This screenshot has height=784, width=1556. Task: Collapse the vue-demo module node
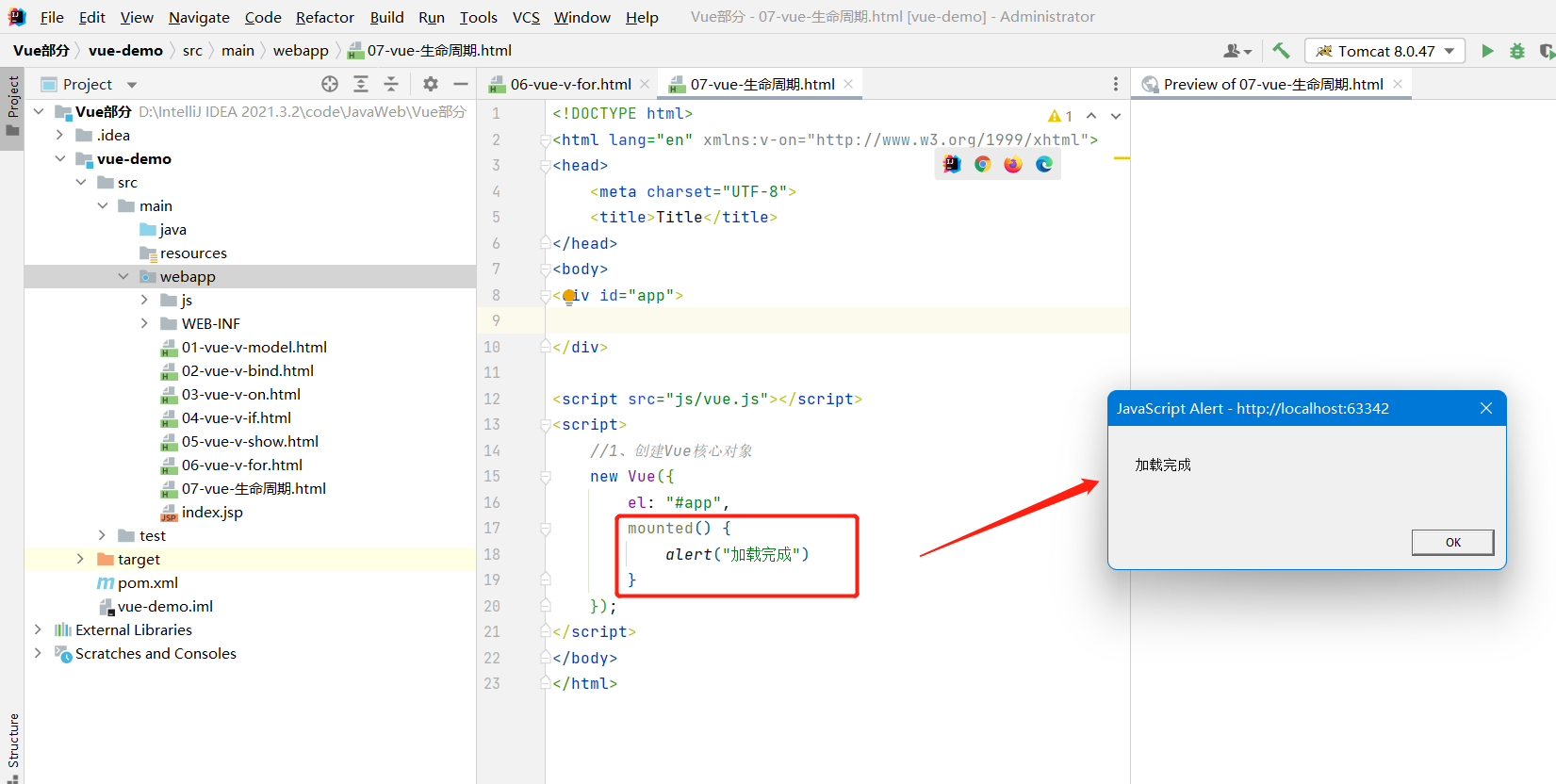(x=59, y=158)
